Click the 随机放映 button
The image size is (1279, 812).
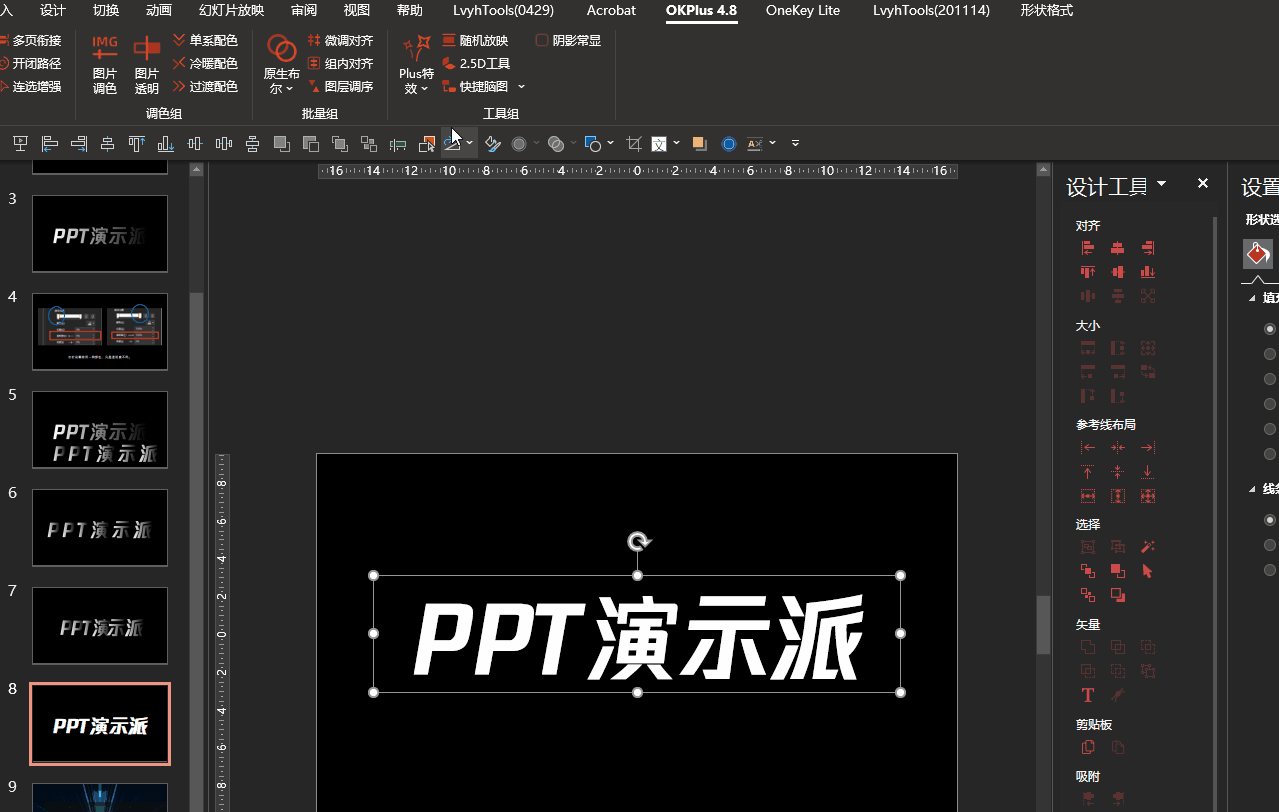tap(475, 40)
